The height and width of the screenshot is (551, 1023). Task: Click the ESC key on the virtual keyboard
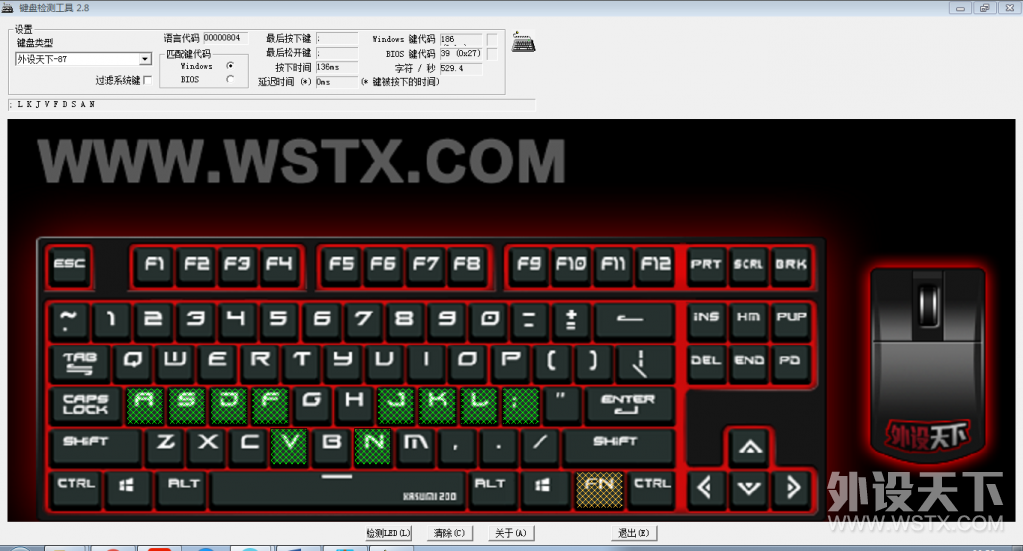tap(69, 265)
